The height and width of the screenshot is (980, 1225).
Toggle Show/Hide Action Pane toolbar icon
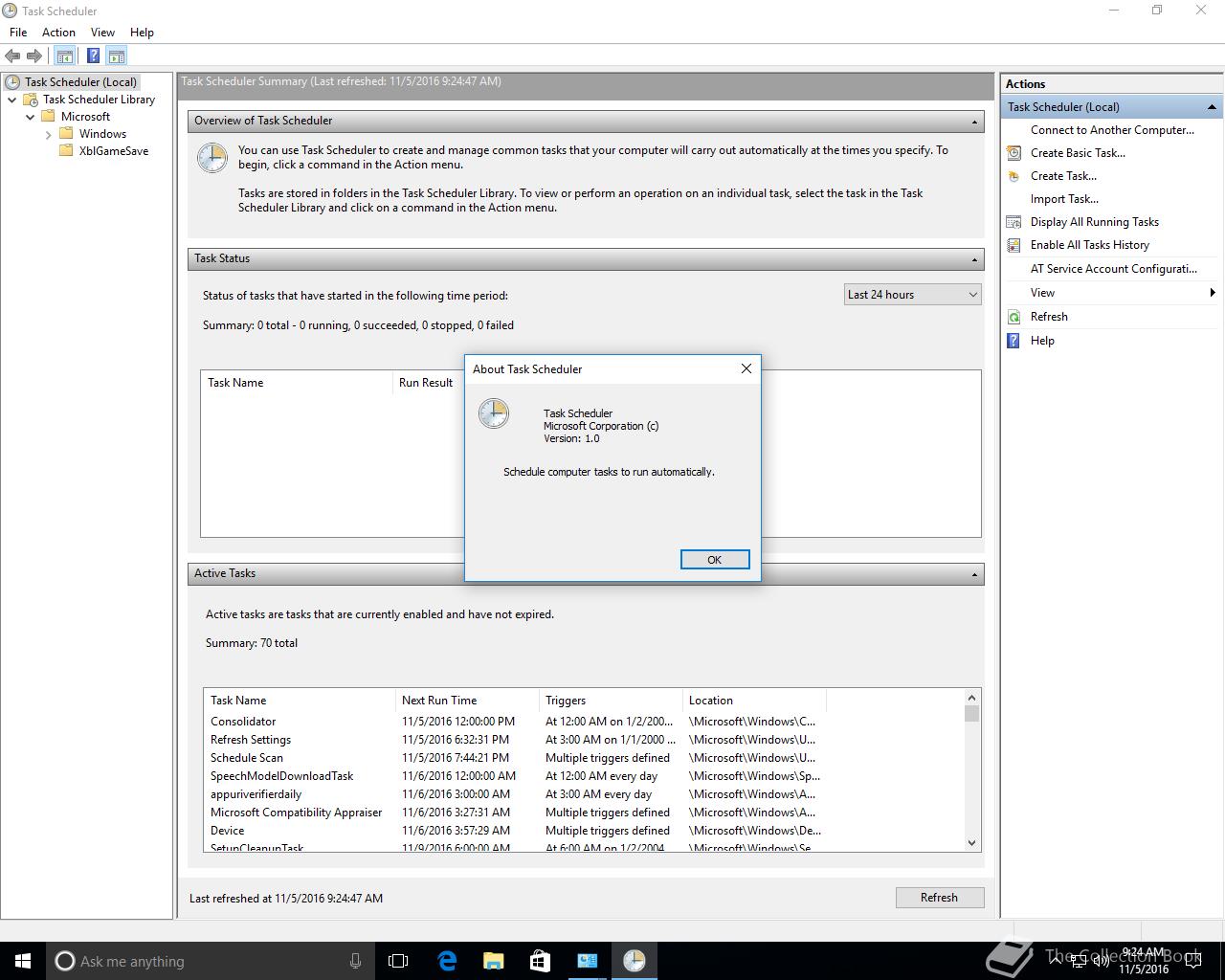117,56
